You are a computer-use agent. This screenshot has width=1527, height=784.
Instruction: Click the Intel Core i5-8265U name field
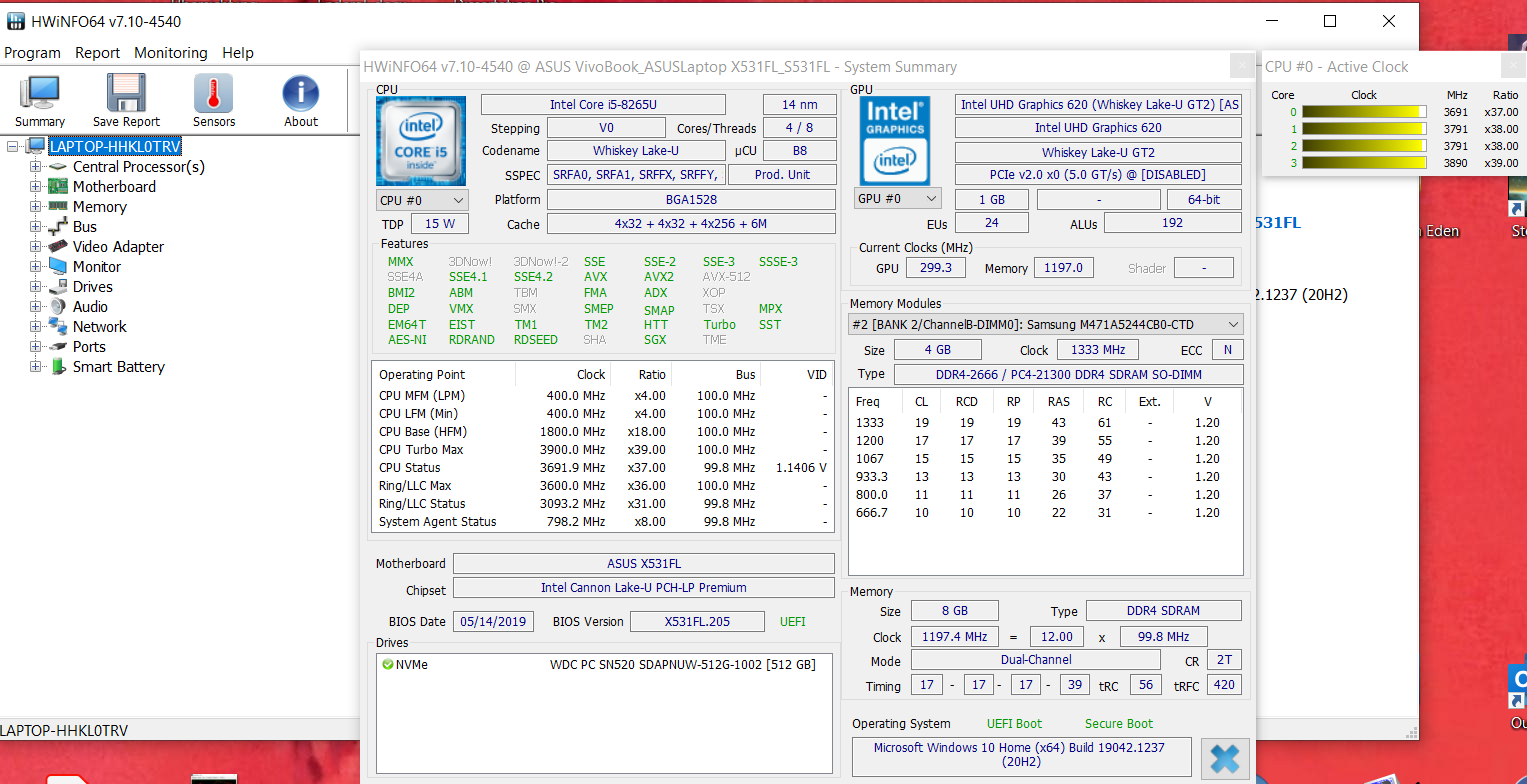click(x=603, y=105)
